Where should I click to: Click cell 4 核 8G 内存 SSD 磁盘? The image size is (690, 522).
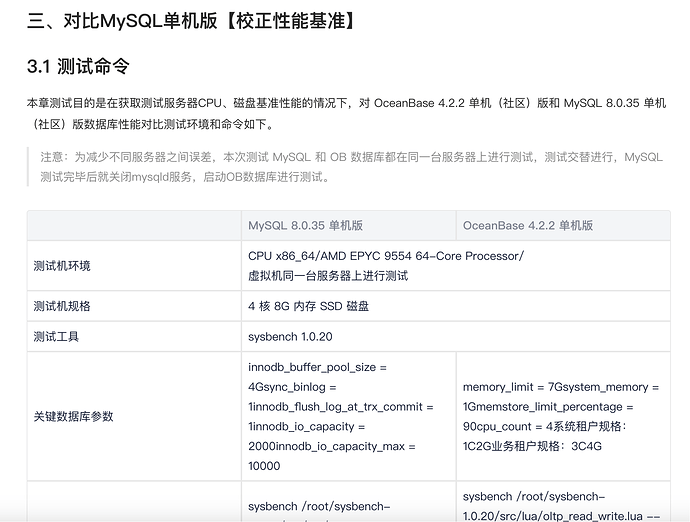(455, 306)
